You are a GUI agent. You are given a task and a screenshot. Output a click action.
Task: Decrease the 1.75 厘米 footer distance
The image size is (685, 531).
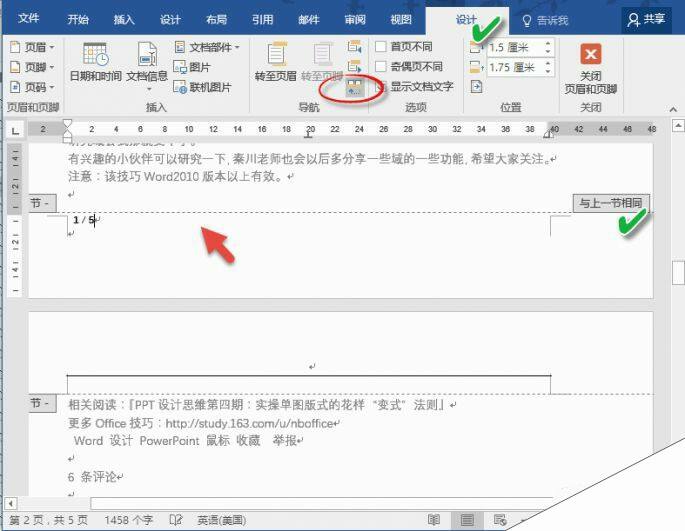point(548,71)
